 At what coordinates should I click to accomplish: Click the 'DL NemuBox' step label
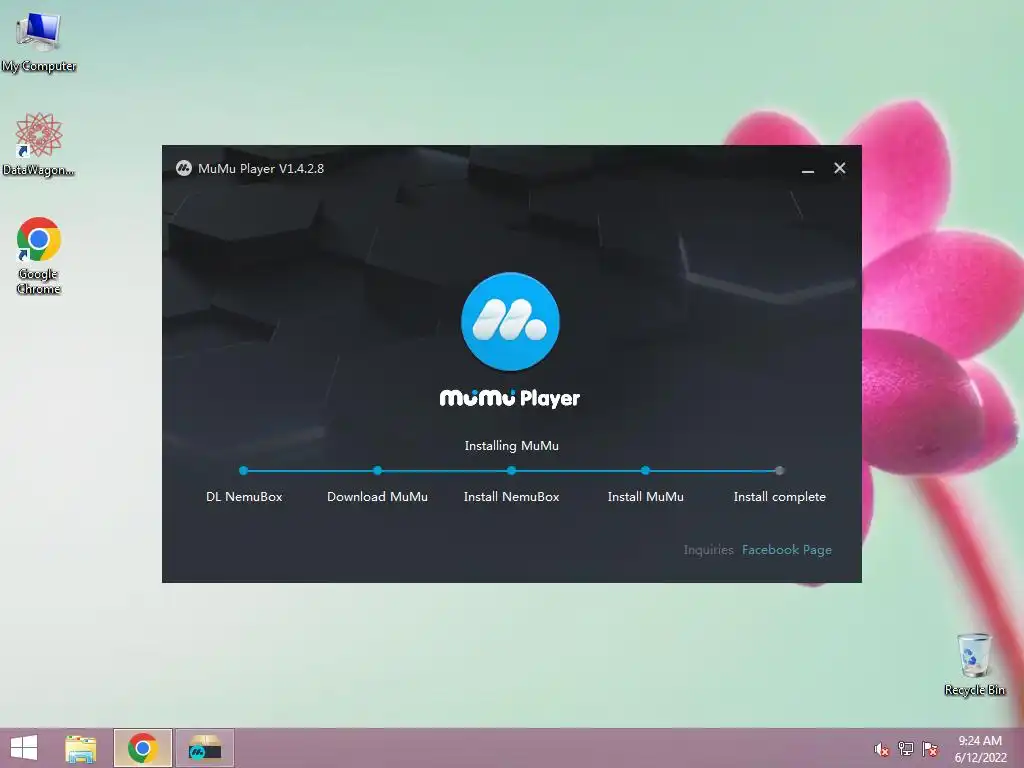244,497
